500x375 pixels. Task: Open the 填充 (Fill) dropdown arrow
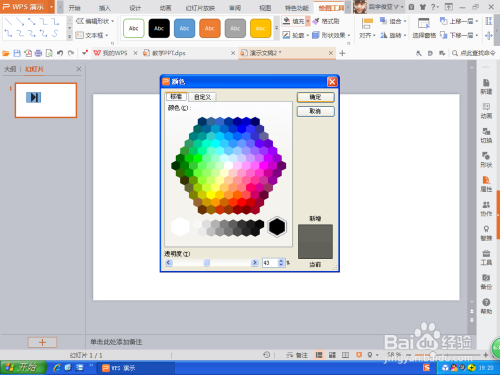point(308,21)
